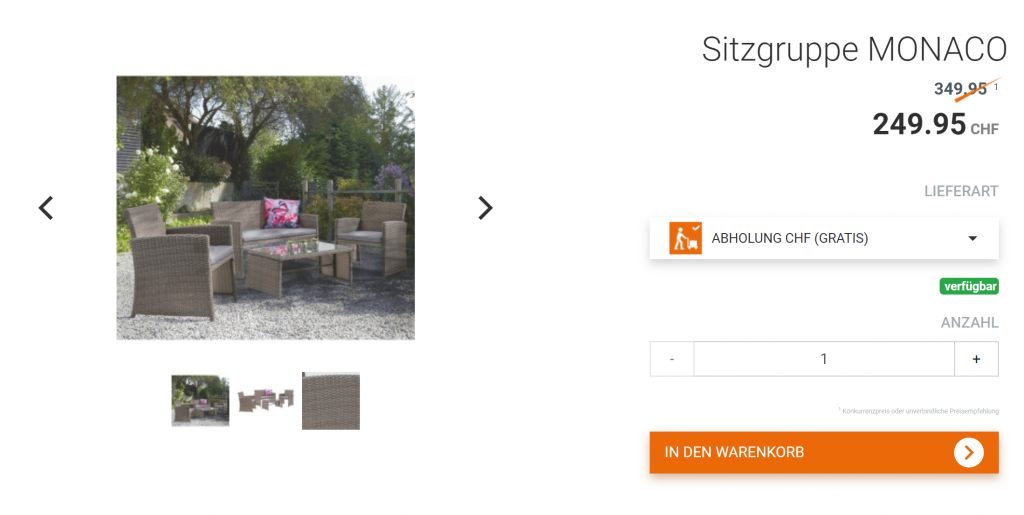
Task: Click the crossed-out 349.95 original price
Action: pyautogui.click(x=960, y=89)
